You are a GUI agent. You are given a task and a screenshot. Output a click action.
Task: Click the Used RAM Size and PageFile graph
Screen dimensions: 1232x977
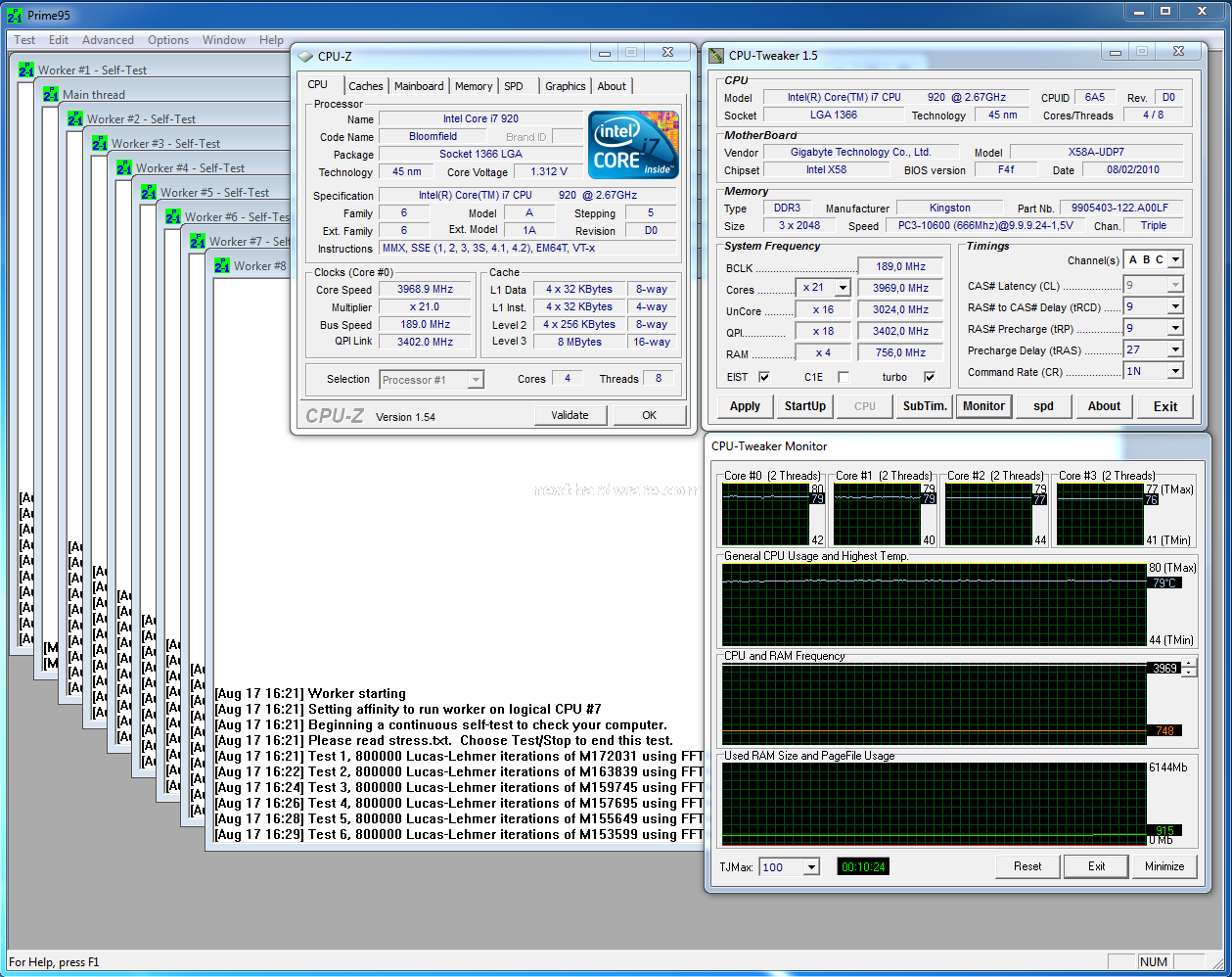tap(934, 804)
